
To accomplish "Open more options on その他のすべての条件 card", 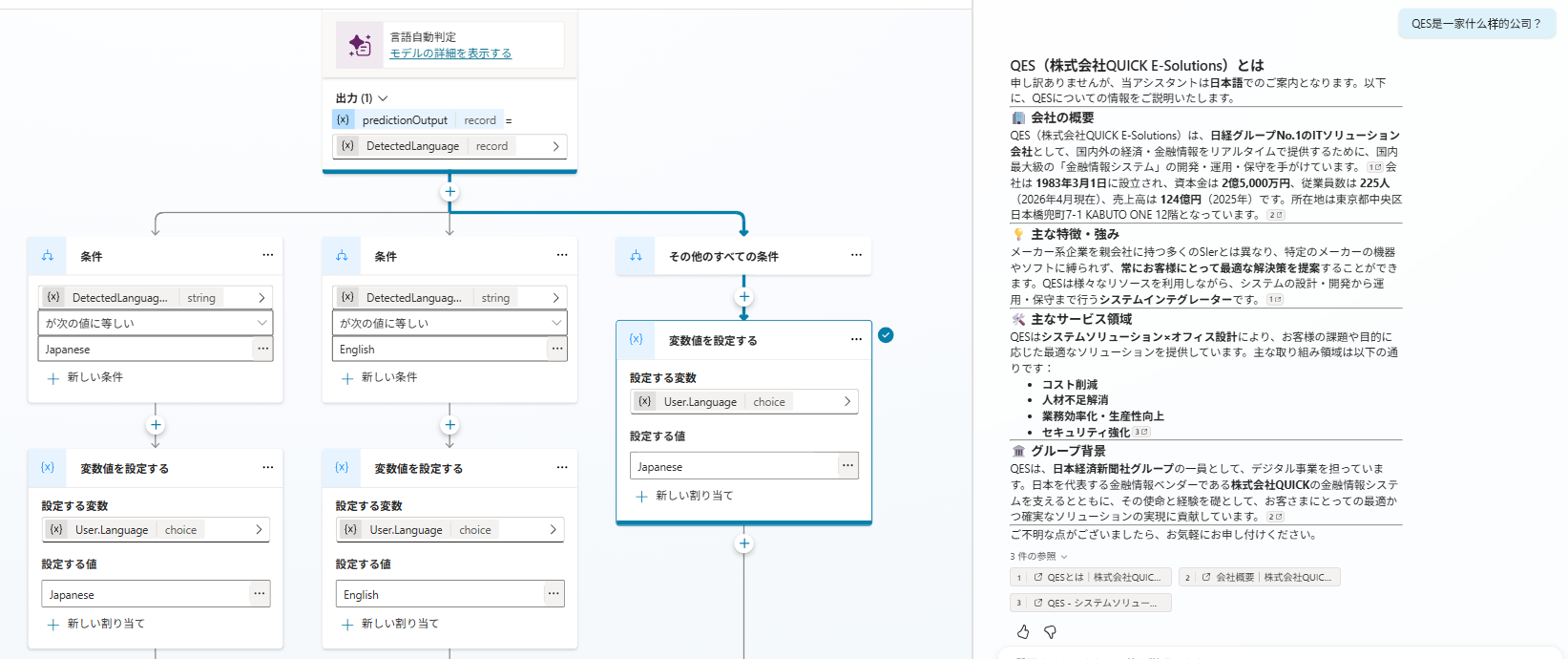I will click(856, 255).
